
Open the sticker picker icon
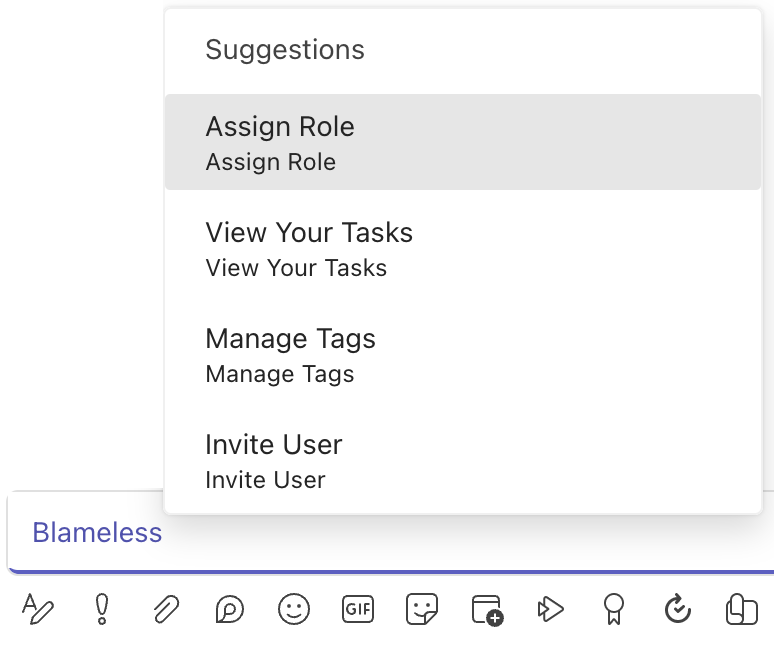coord(422,609)
